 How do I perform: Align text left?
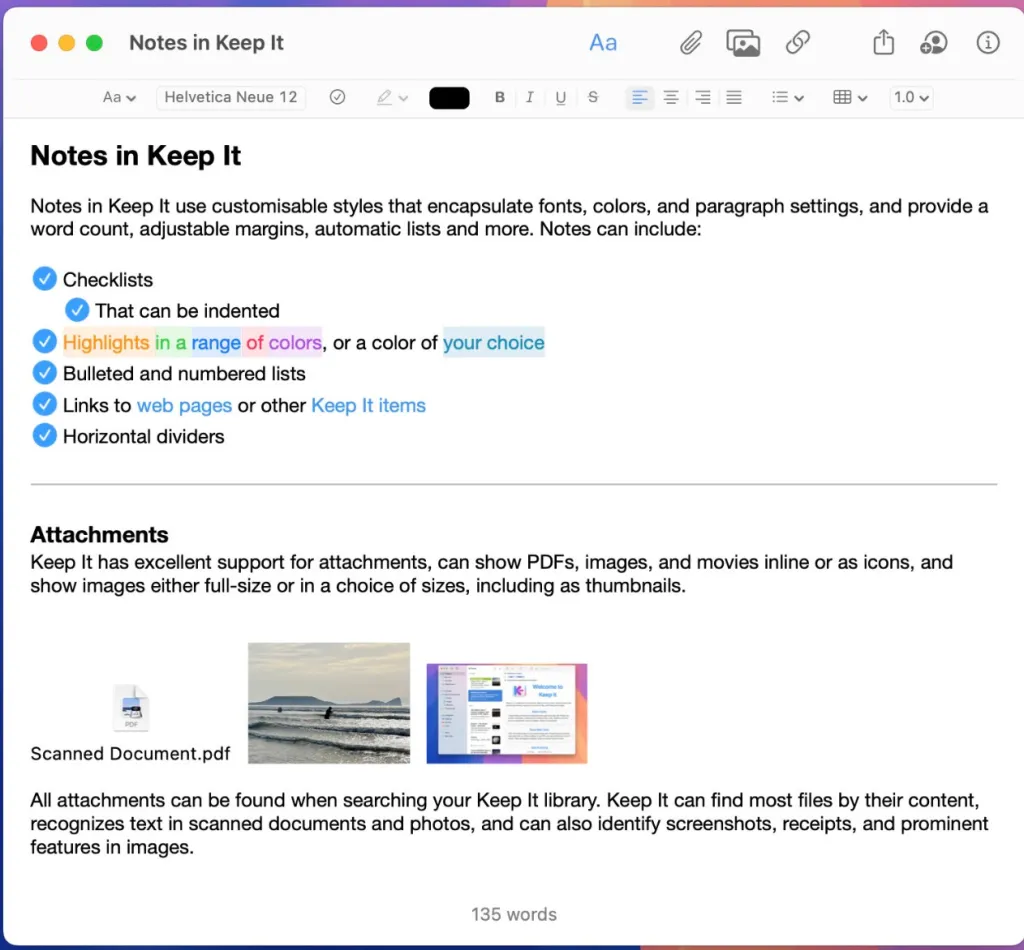point(639,98)
